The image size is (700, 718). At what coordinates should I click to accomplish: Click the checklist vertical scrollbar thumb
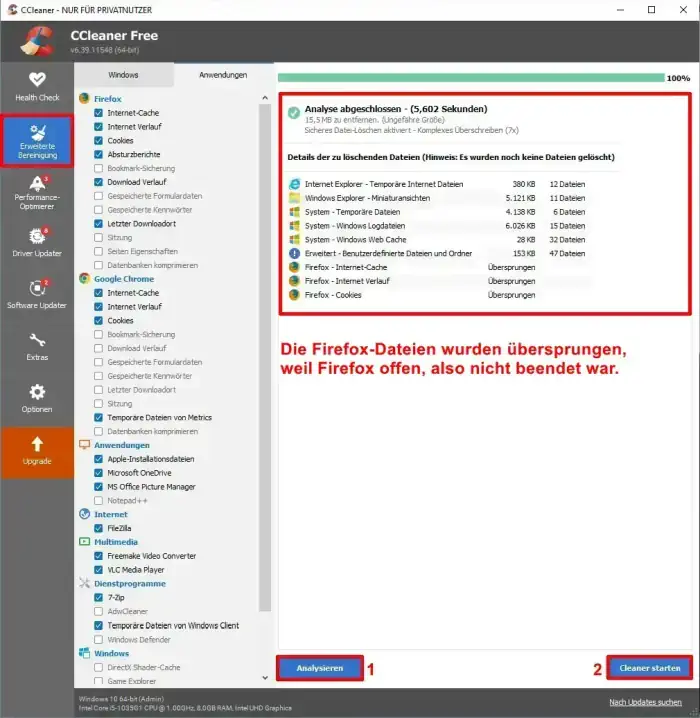point(265,357)
